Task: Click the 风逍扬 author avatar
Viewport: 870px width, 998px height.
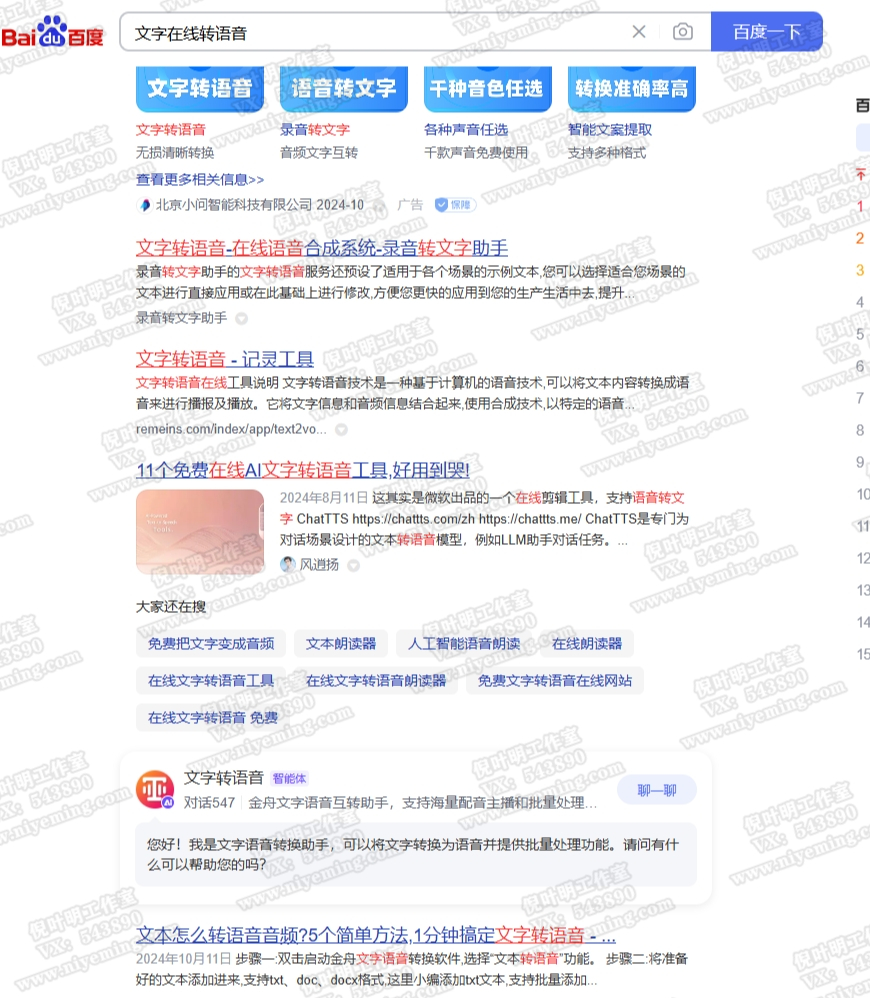Action: tap(288, 565)
